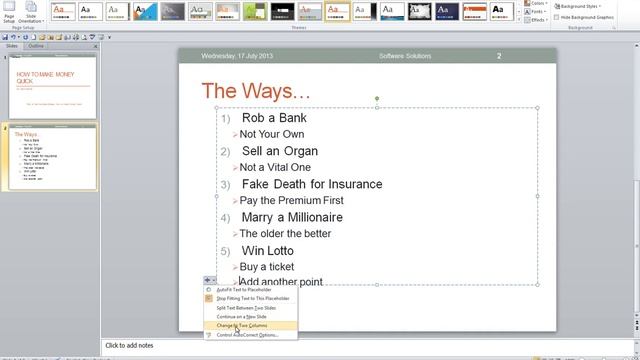Select slide 1 thumbnail 'How to Make Money Quick'
640x360 pixels.
point(52,87)
